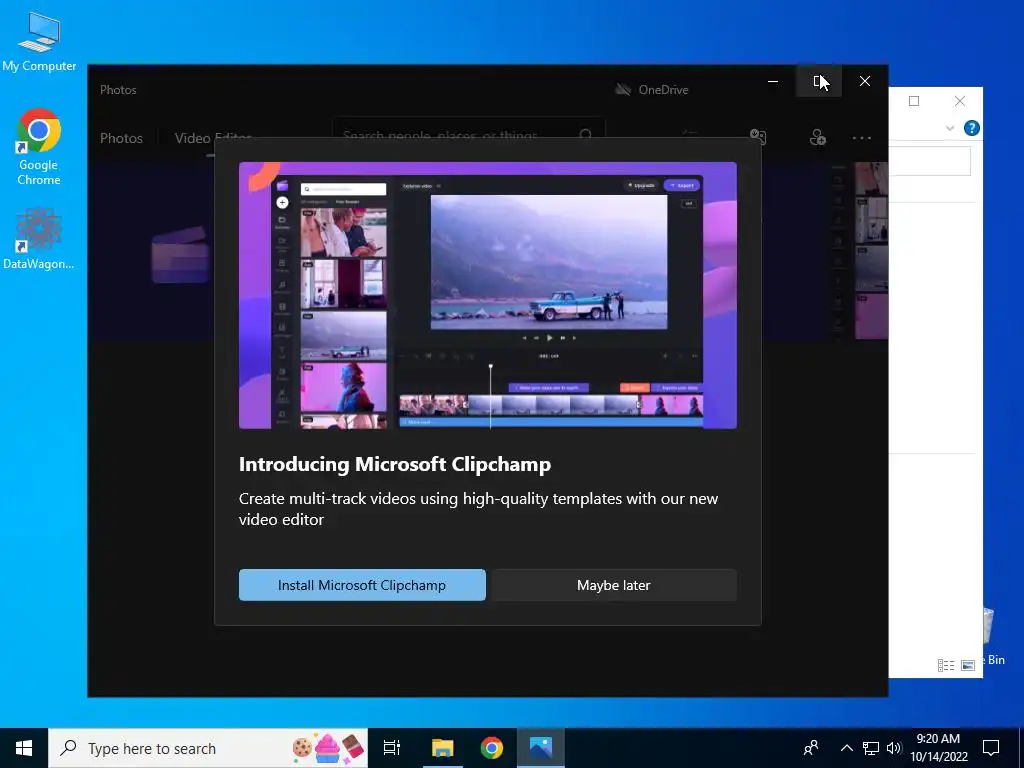Dismiss the dialog with Maybe later
1024x768 pixels.
[613, 585]
